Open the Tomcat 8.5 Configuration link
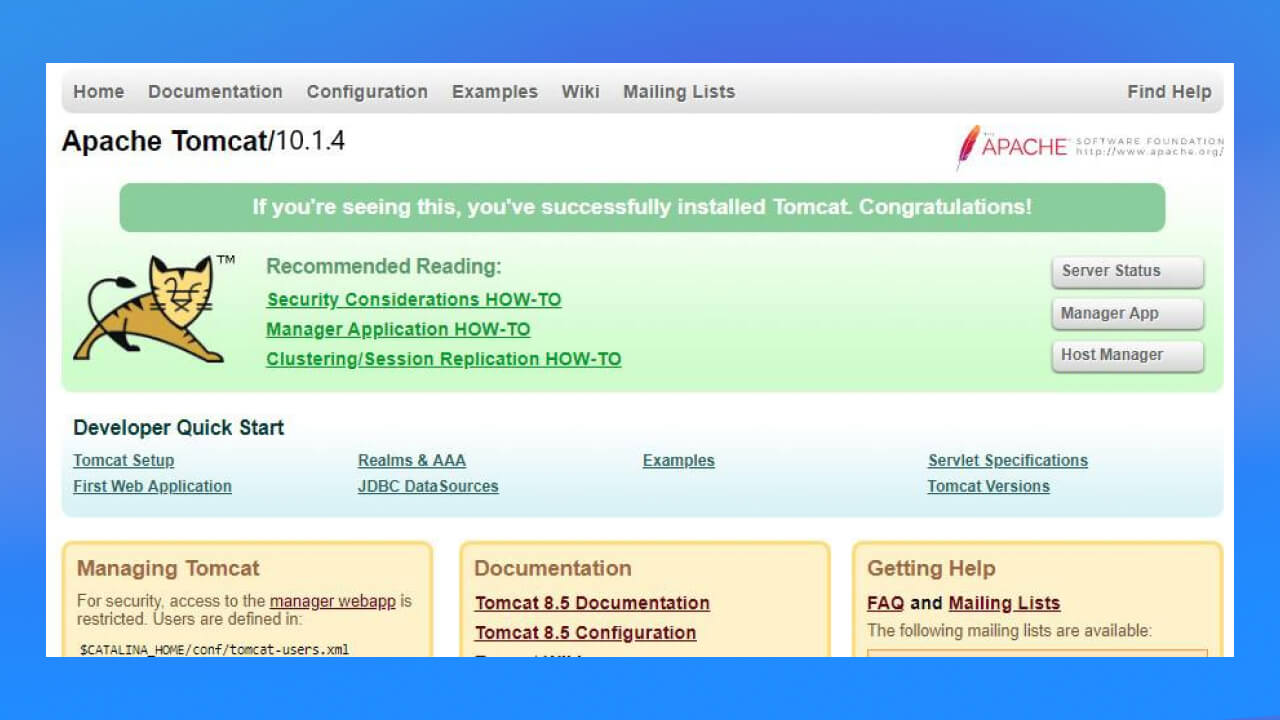This screenshot has width=1280, height=720. coord(586,633)
